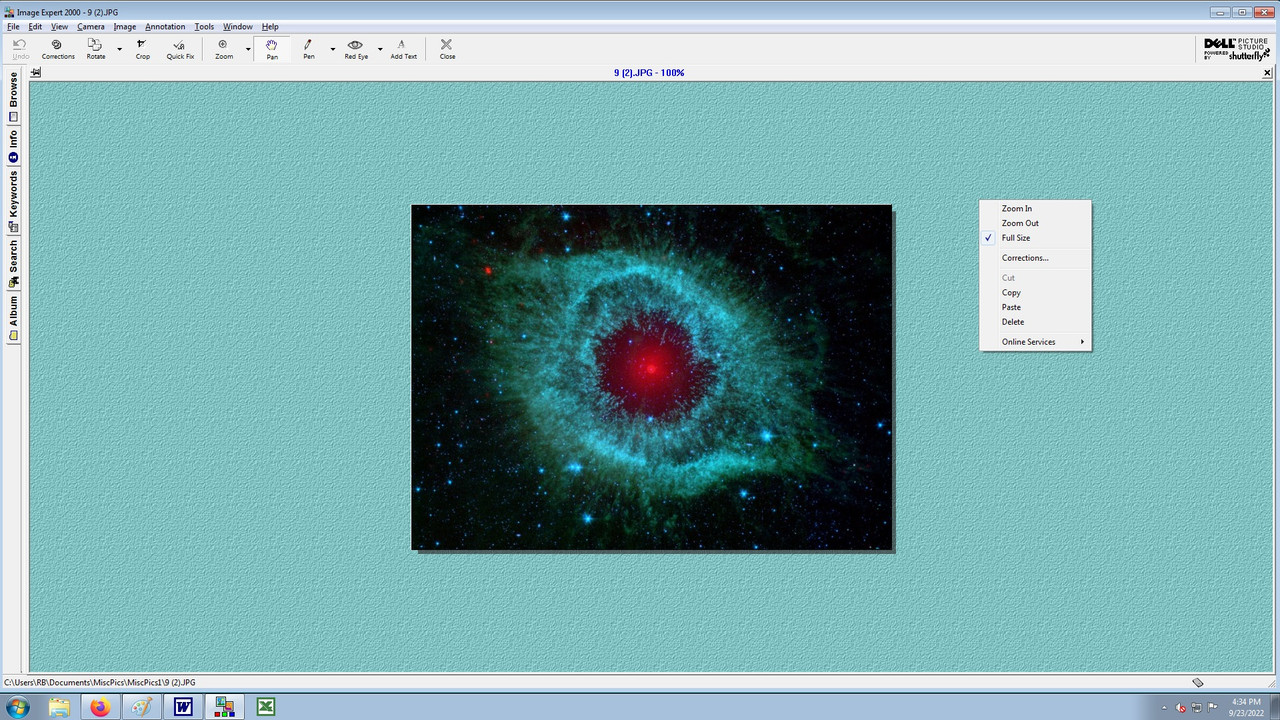The height and width of the screenshot is (720, 1280).
Task: Expand the Pen tool dropdown arrow
Action: (333, 49)
